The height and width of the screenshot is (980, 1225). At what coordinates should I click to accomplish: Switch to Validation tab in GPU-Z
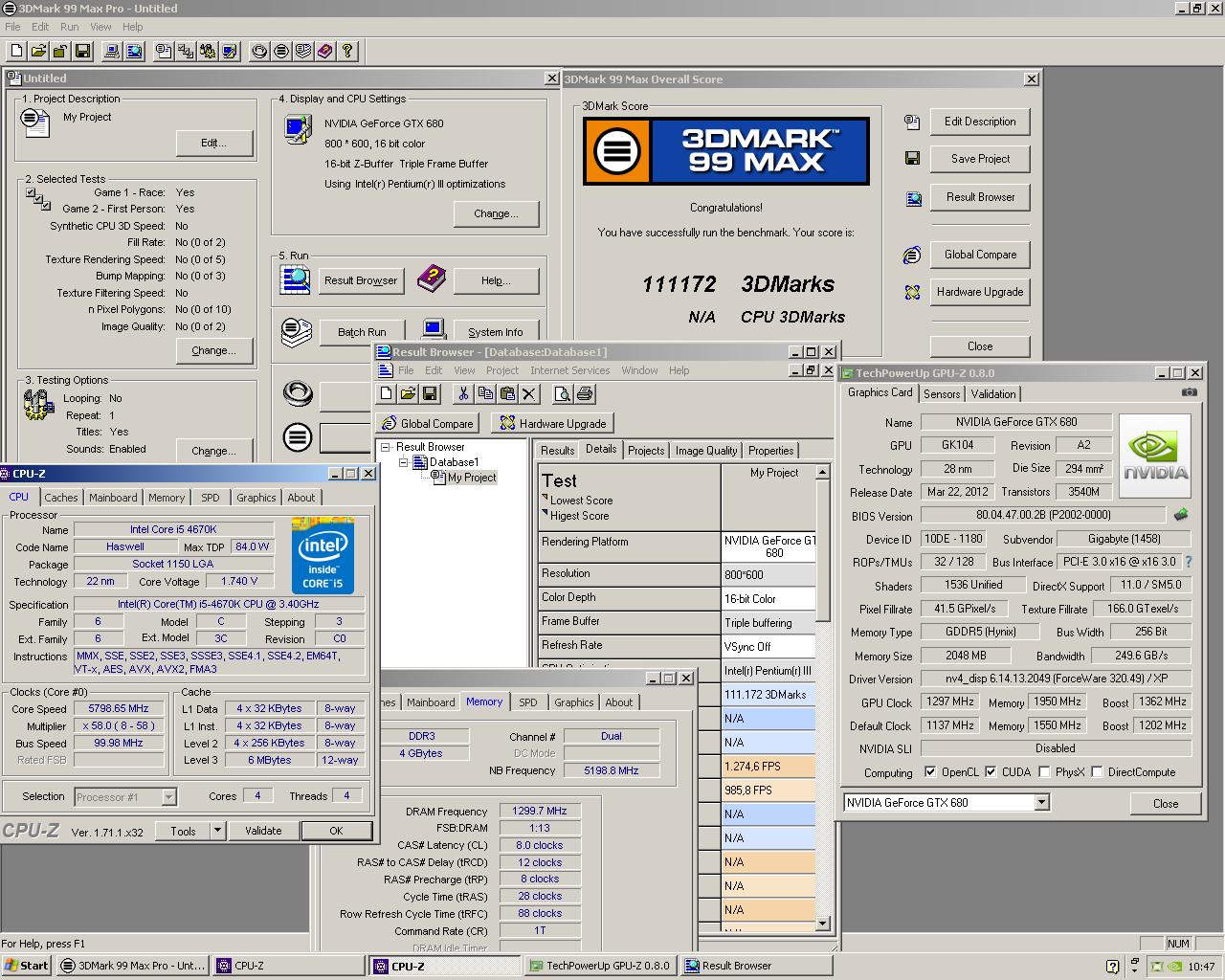pyautogui.click(x=993, y=394)
